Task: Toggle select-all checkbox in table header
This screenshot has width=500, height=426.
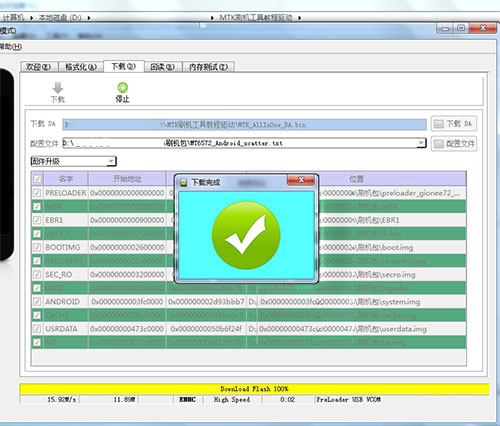Action: click(37, 179)
